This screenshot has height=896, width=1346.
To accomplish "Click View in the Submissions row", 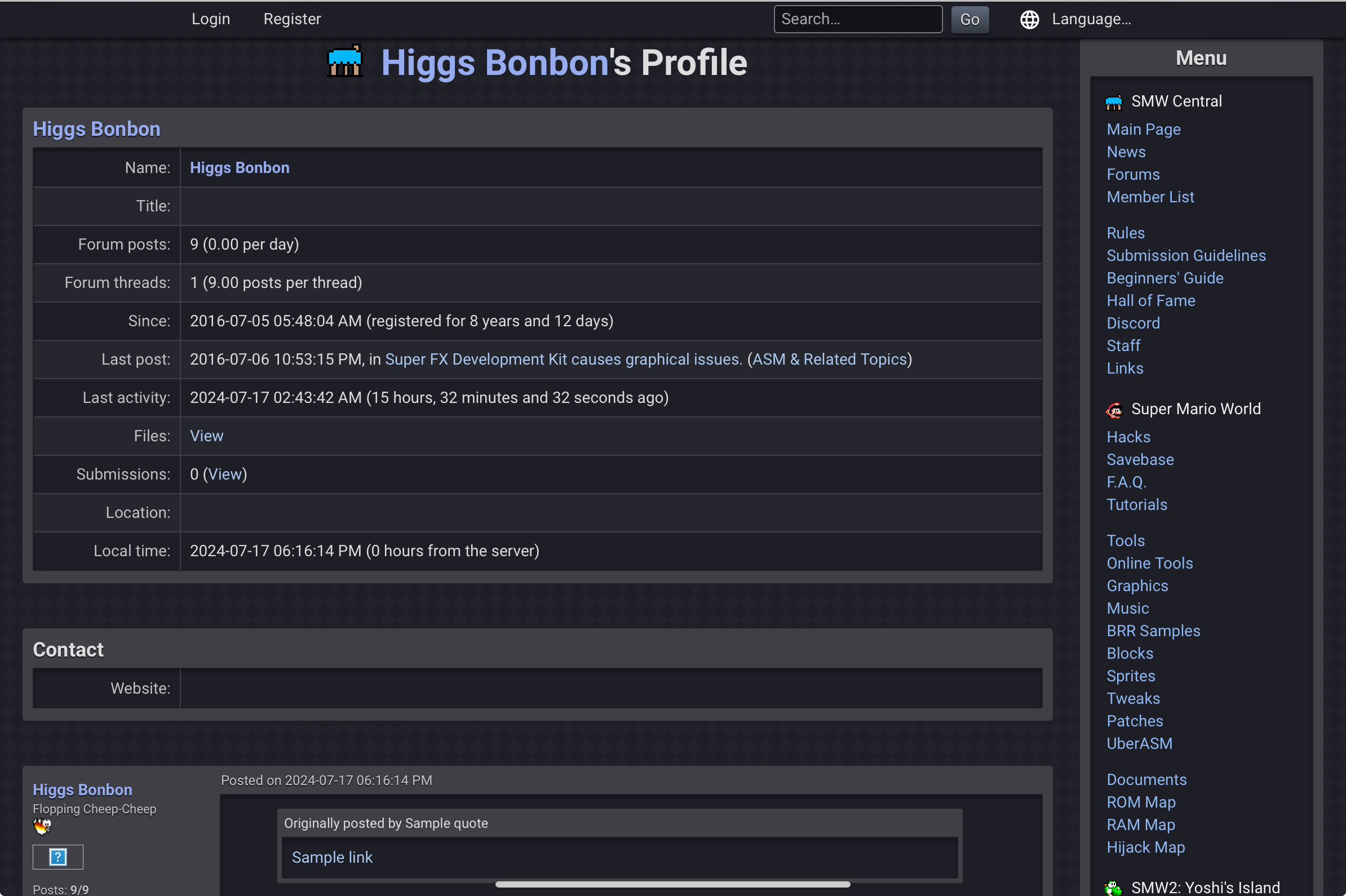I will (x=225, y=474).
